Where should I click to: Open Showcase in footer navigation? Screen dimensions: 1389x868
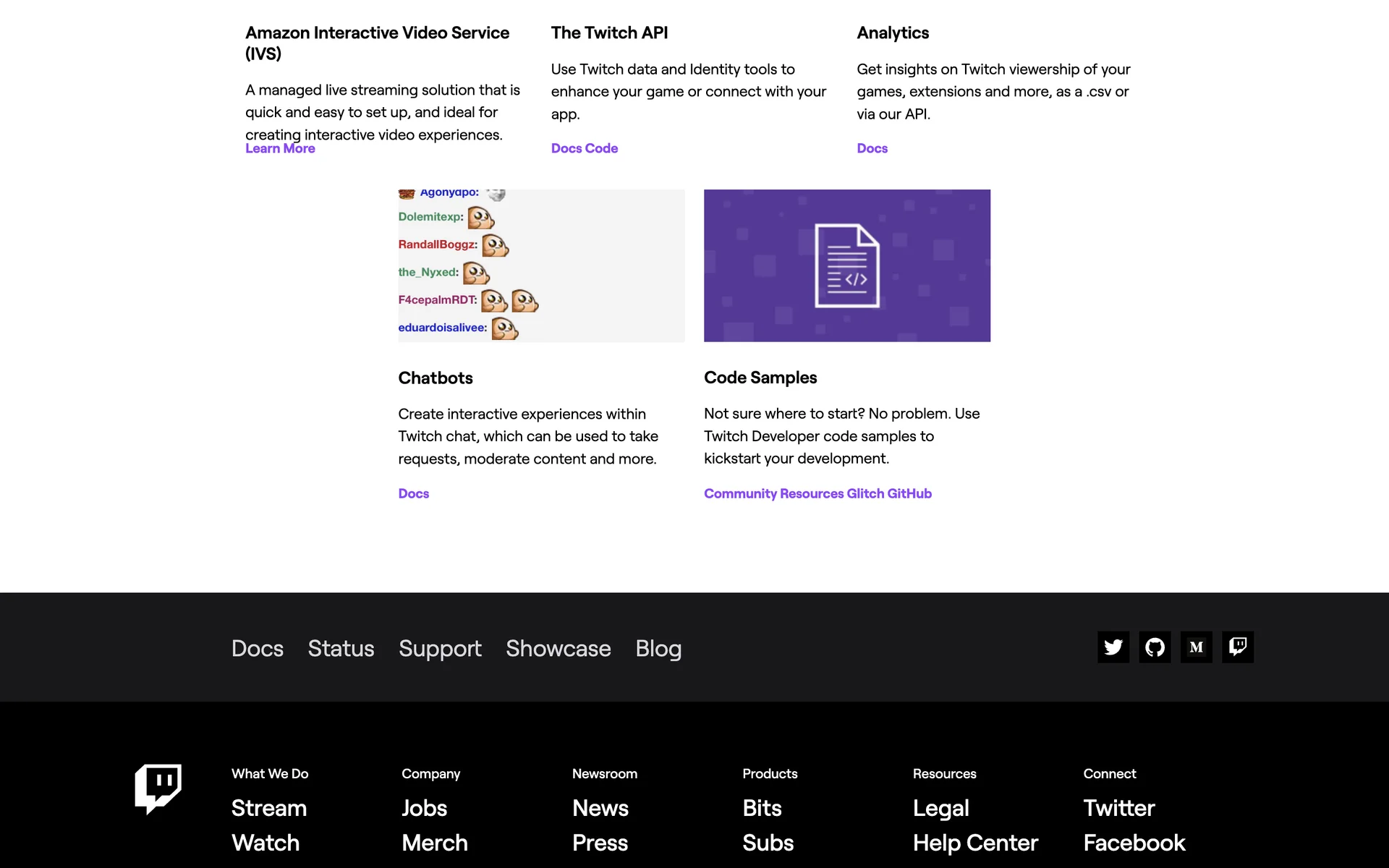pyautogui.click(x=558, y=648)
